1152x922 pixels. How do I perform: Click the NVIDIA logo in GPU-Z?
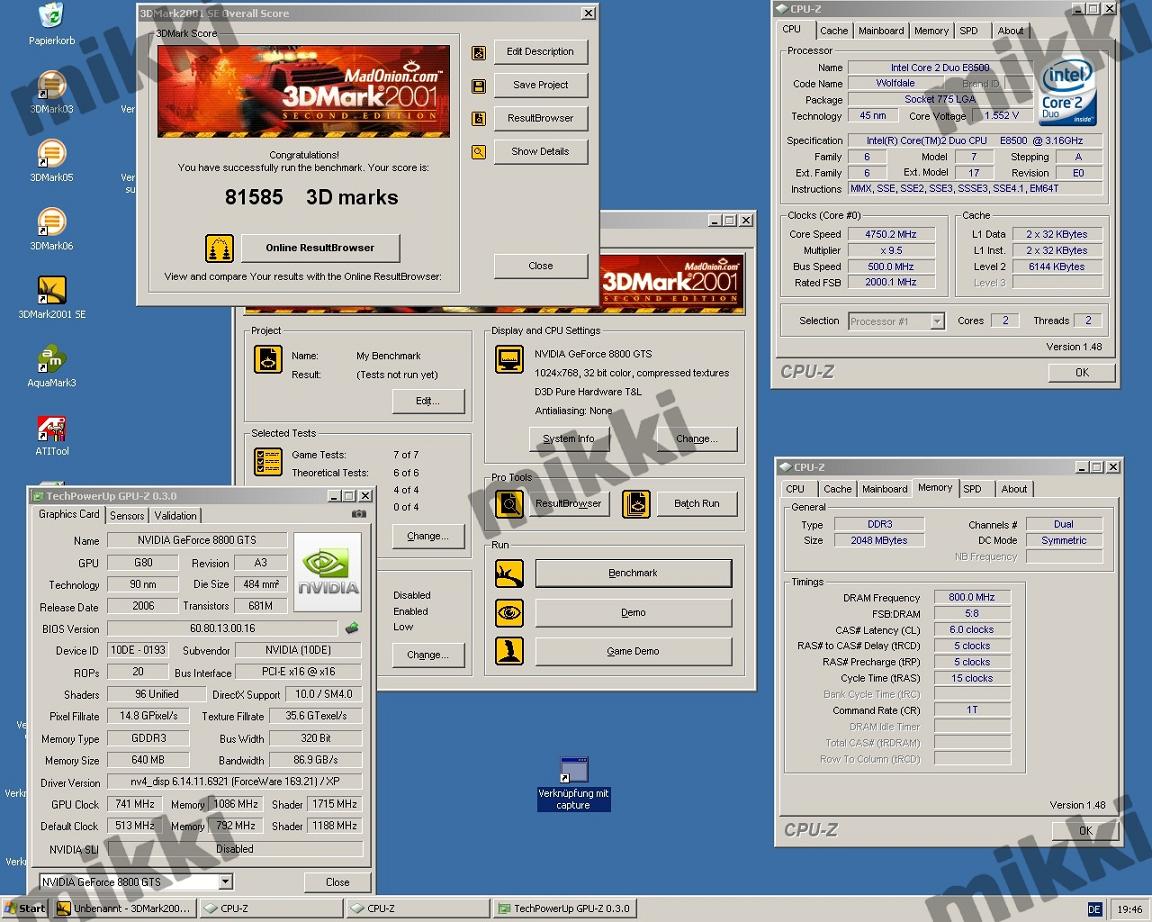coord(328,572)
